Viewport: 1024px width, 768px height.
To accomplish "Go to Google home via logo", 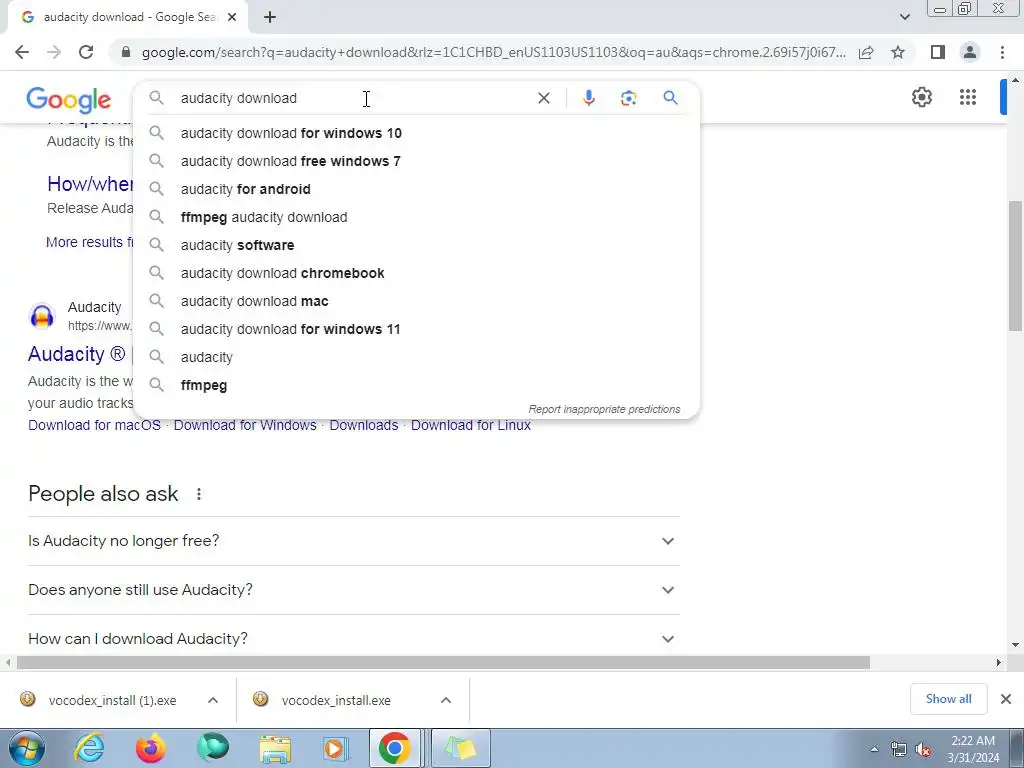I will (69, 100).
